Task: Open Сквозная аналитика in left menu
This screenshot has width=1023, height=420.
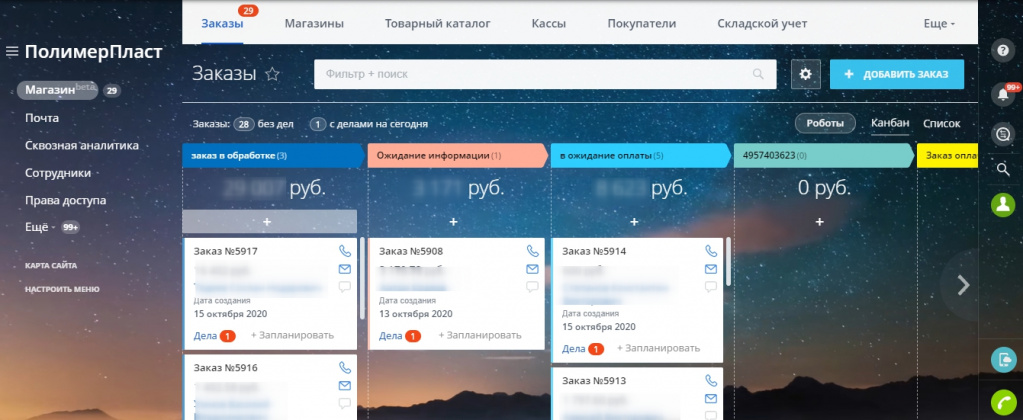Action: pos(82,145)
